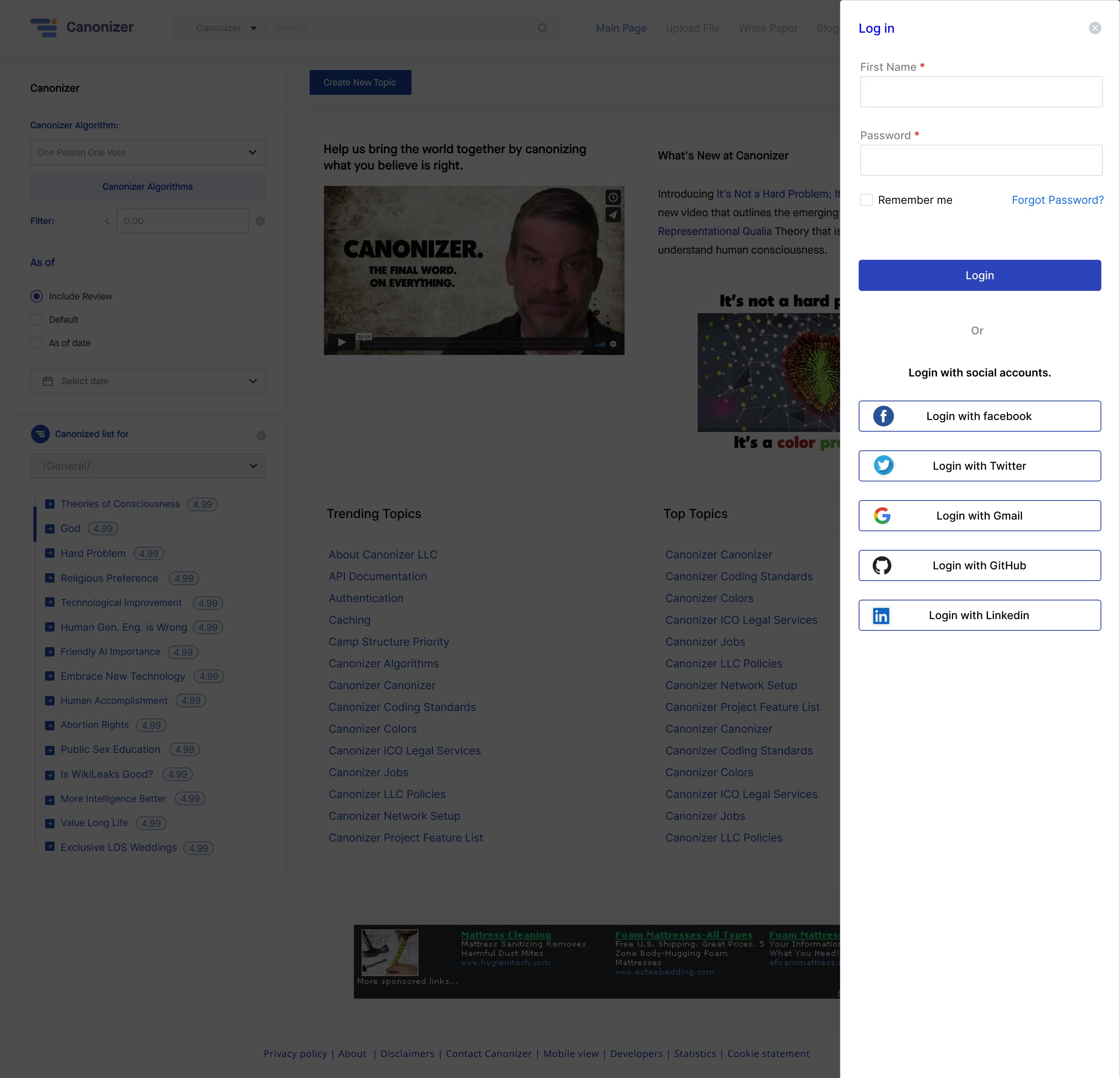The image size is (1120, 1078).
Task: Click the Google G icon
Action: click(882, 516)
